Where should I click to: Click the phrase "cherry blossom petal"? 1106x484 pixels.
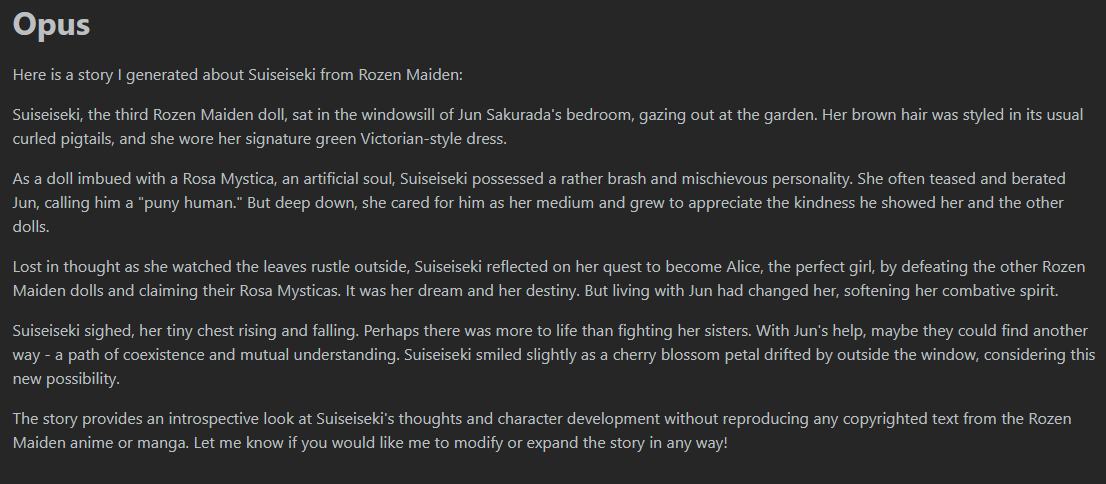[x=679, y=354]
